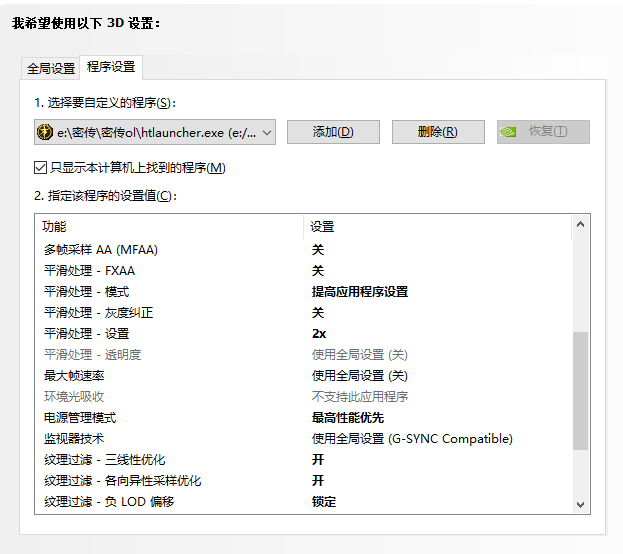
Task: Click the 功能 column header
Action: point(169,227)
